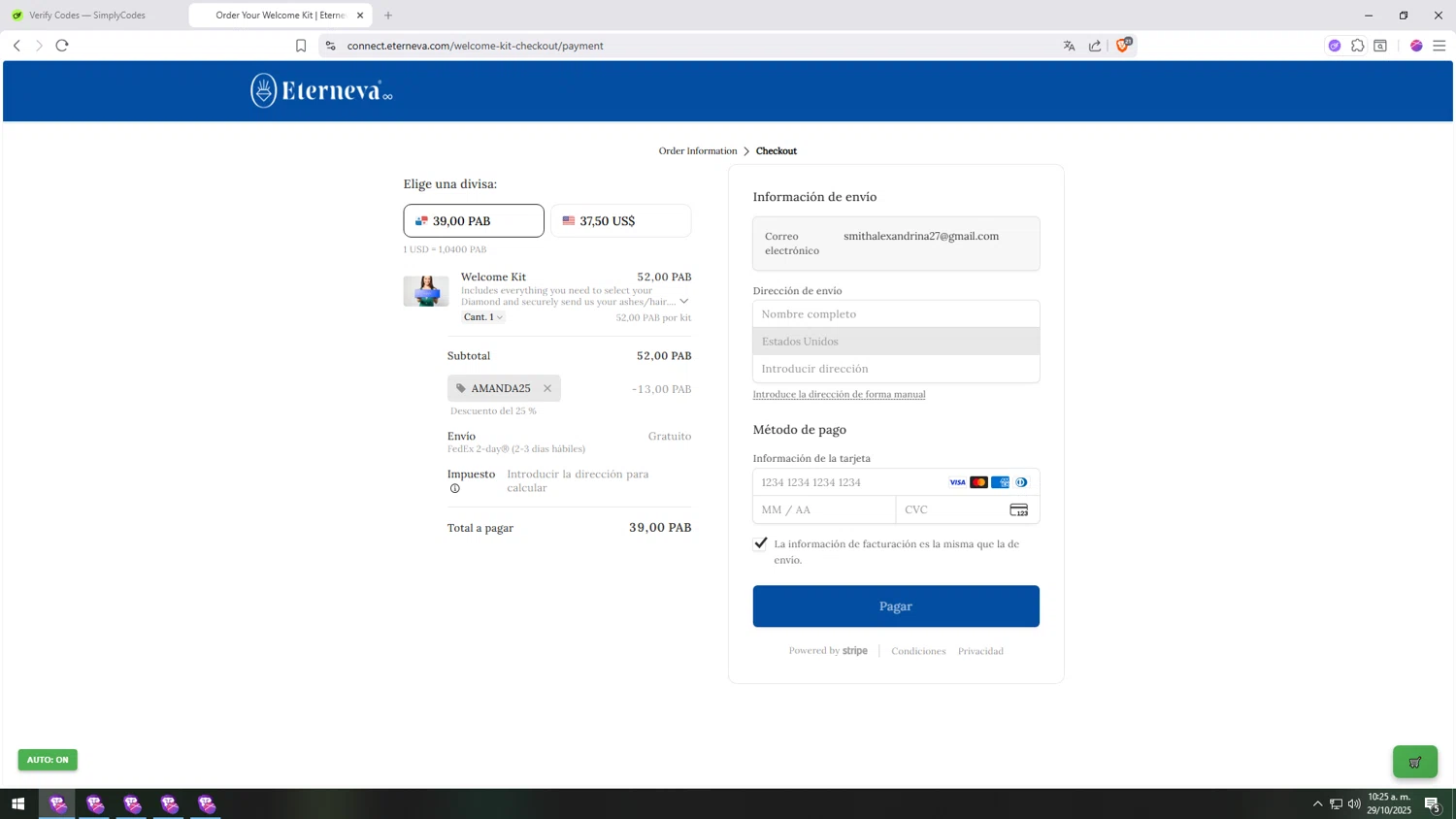
Task: Click the Descuento del 25 % text
Action: coord(493,410)
